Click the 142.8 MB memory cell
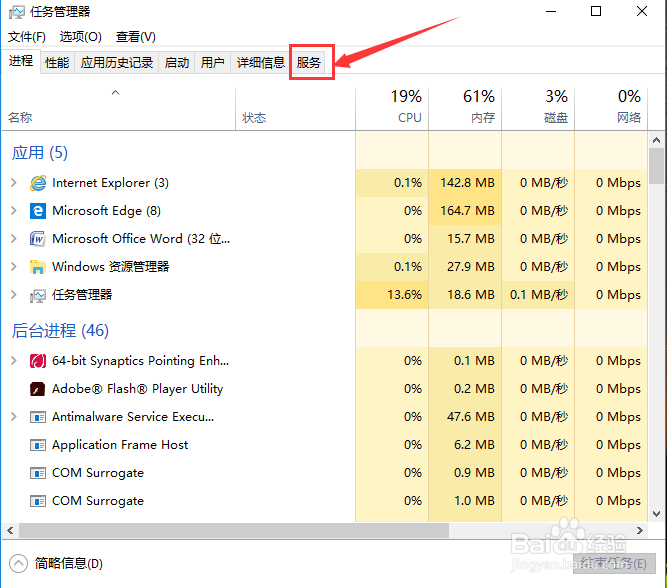Viewport: 667px width, 588px height. [465, 183]
